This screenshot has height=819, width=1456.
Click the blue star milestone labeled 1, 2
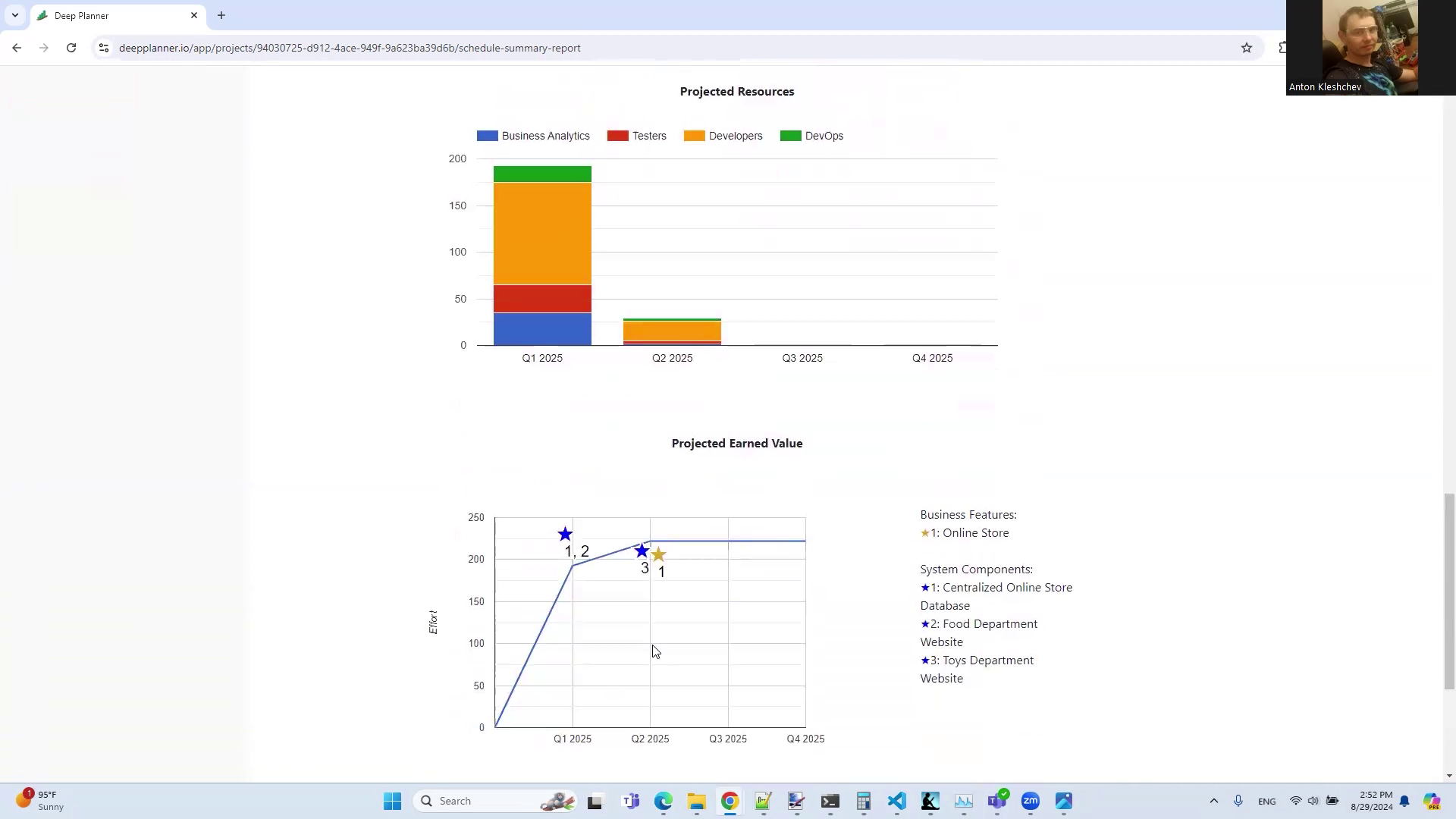tap(565, 534)
